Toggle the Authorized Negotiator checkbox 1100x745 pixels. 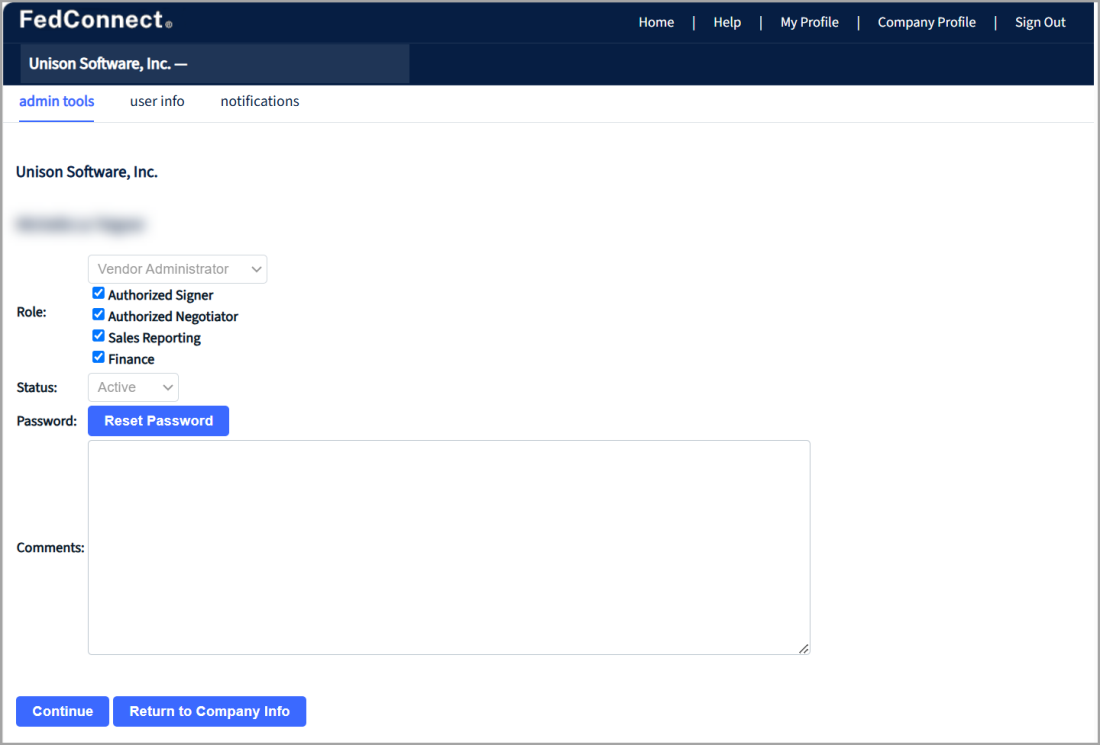click(x=98, y=314)
